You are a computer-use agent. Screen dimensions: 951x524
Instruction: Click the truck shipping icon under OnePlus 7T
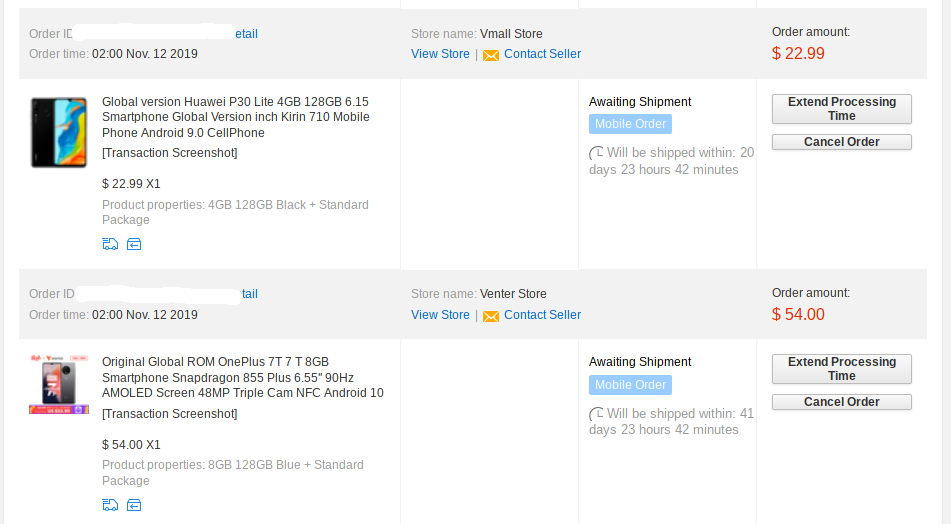(110, 505)
